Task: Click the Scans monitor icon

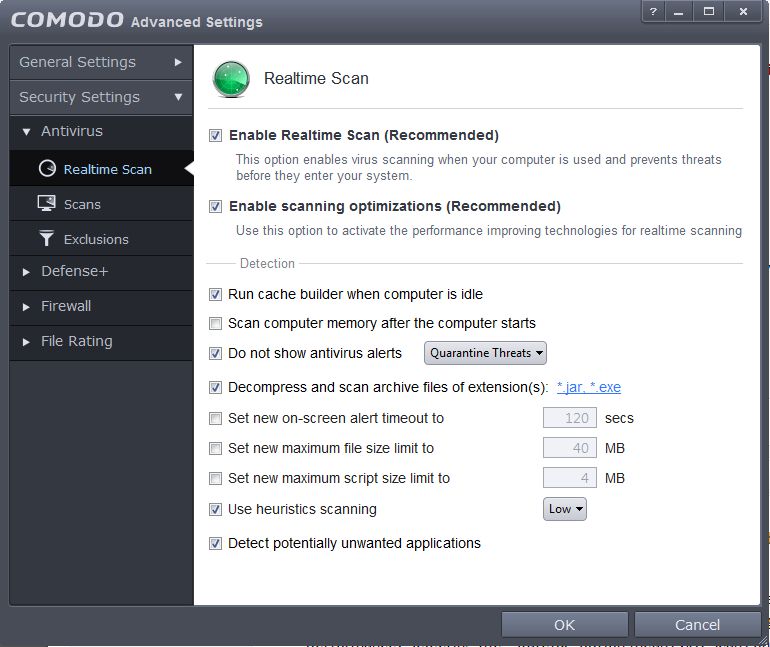Action: 47,203
